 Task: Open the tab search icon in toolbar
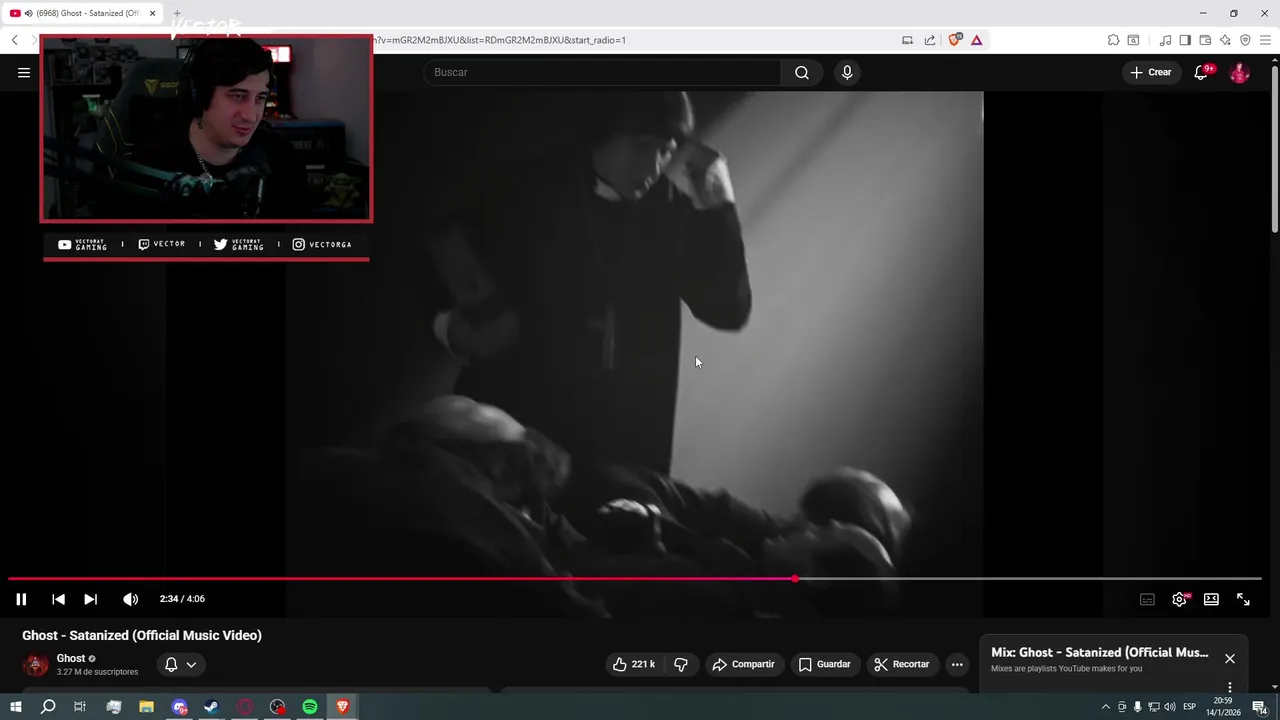pos(1133,40)
